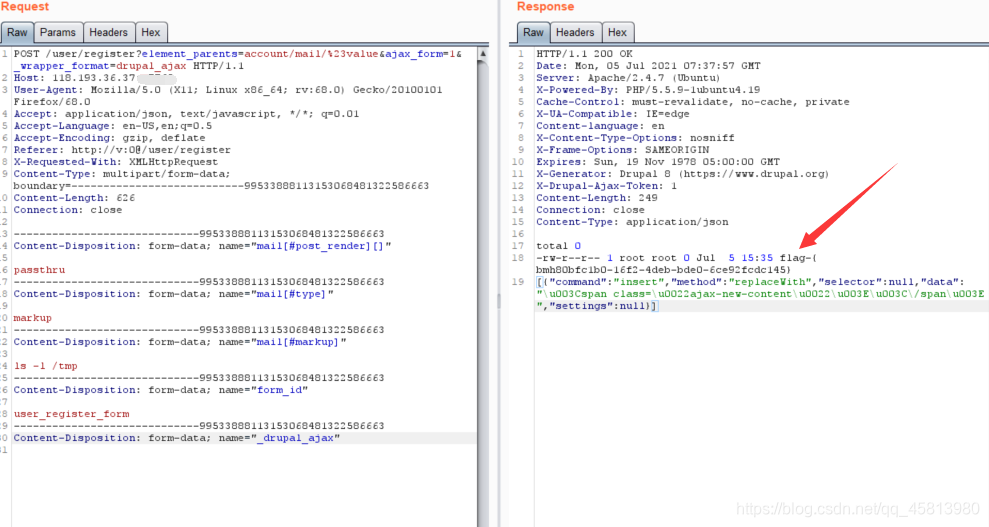Click the User-Agent header line

click(228, 96)
